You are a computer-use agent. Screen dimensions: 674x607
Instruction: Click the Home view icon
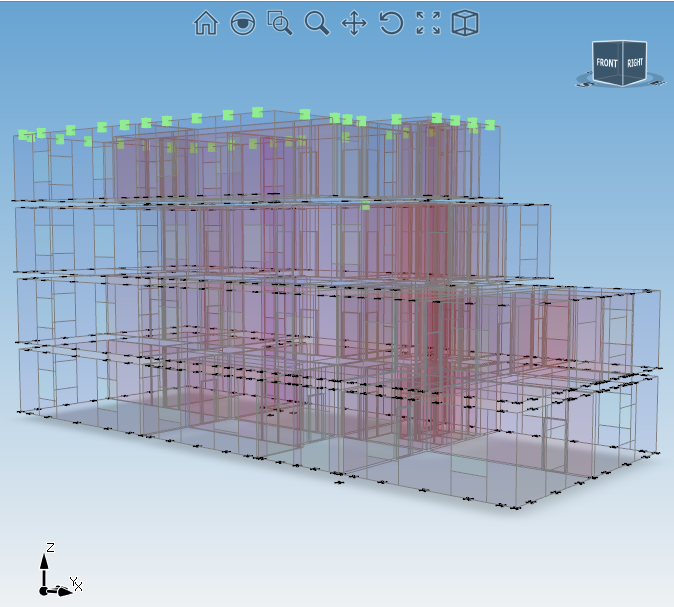coord(205,23)
